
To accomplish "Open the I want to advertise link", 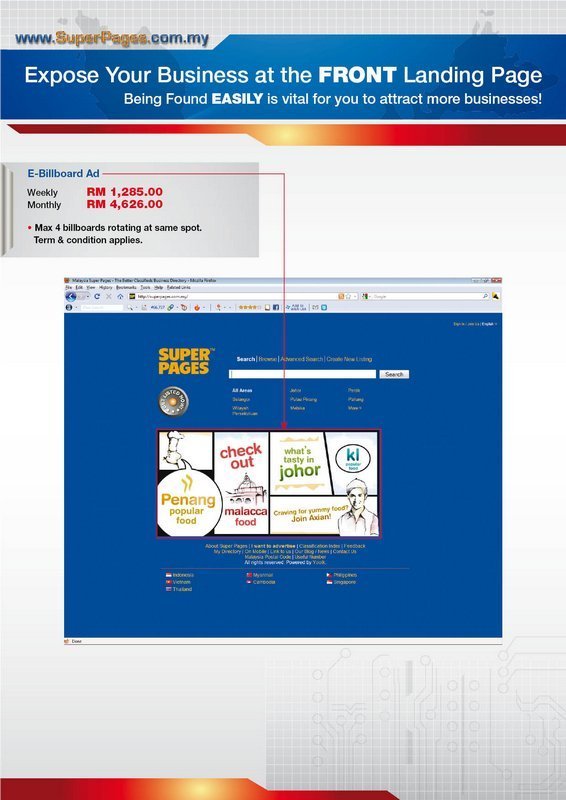I will [x=274, y=546].
